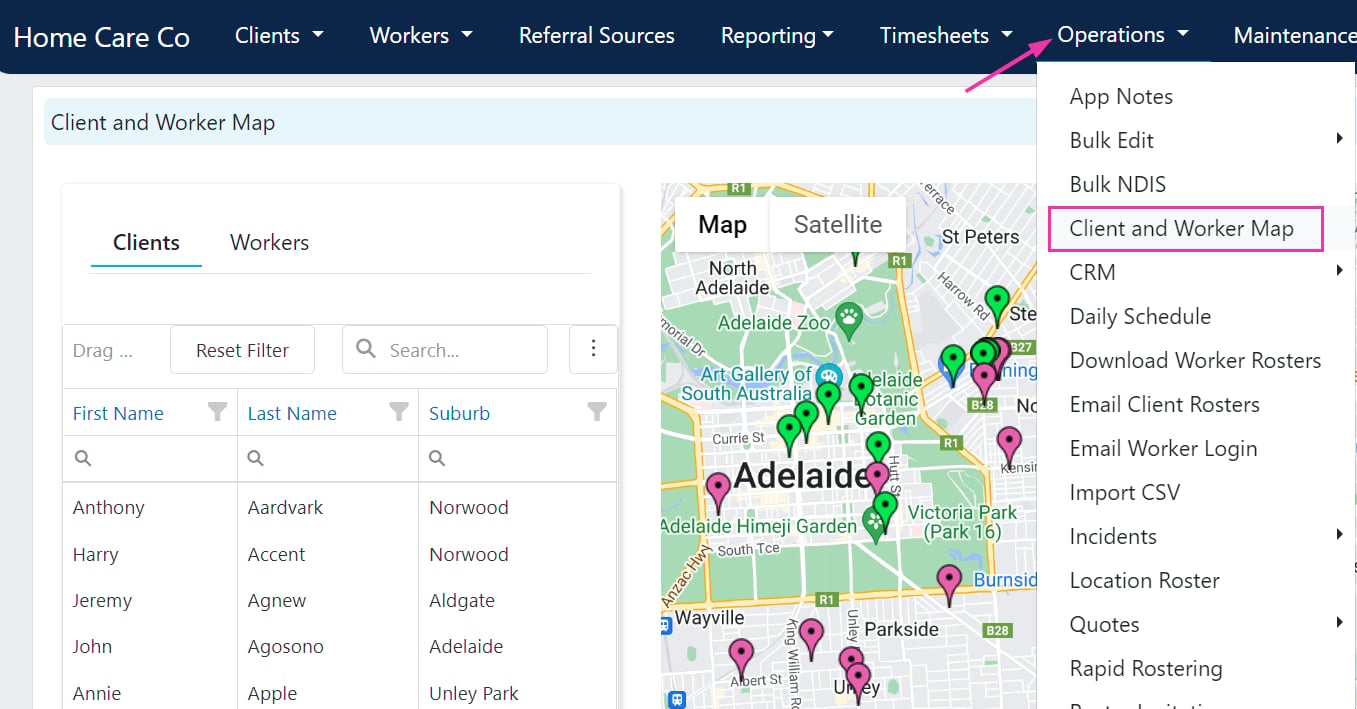Click the First Name filter input
This screenshot has width=1357, height=709.
pyautogui.click(x=150, y=458)
